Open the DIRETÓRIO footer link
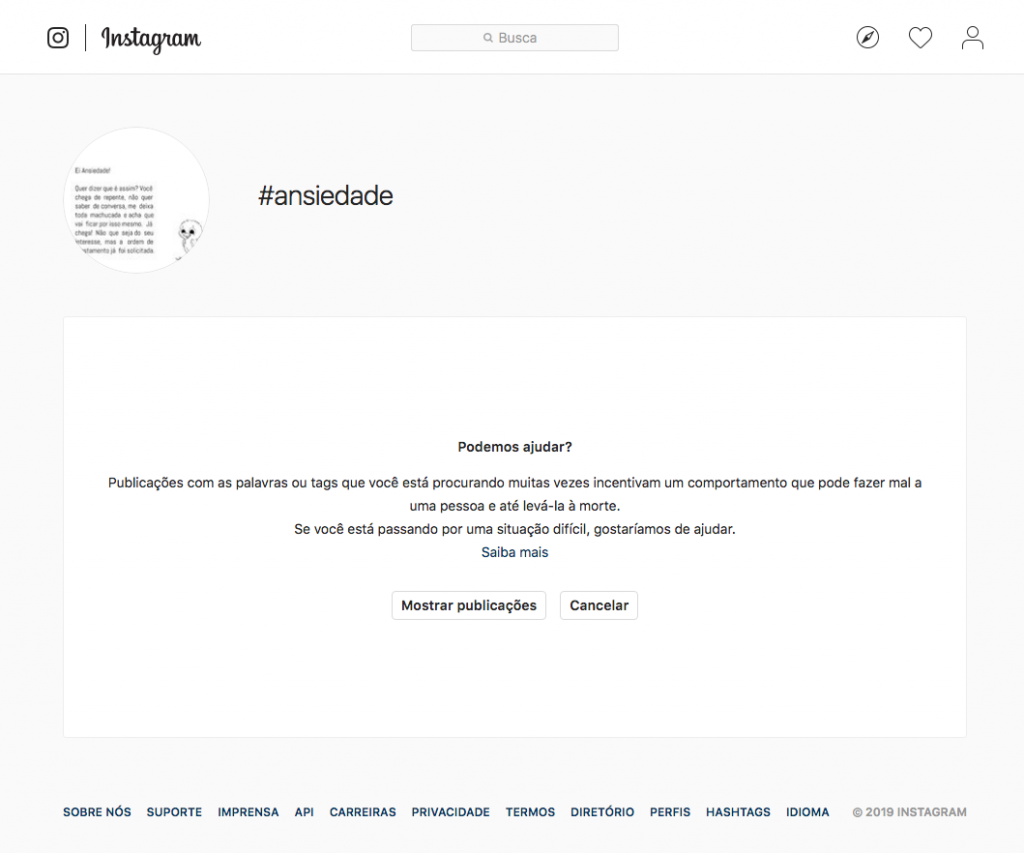 point(602,812)
